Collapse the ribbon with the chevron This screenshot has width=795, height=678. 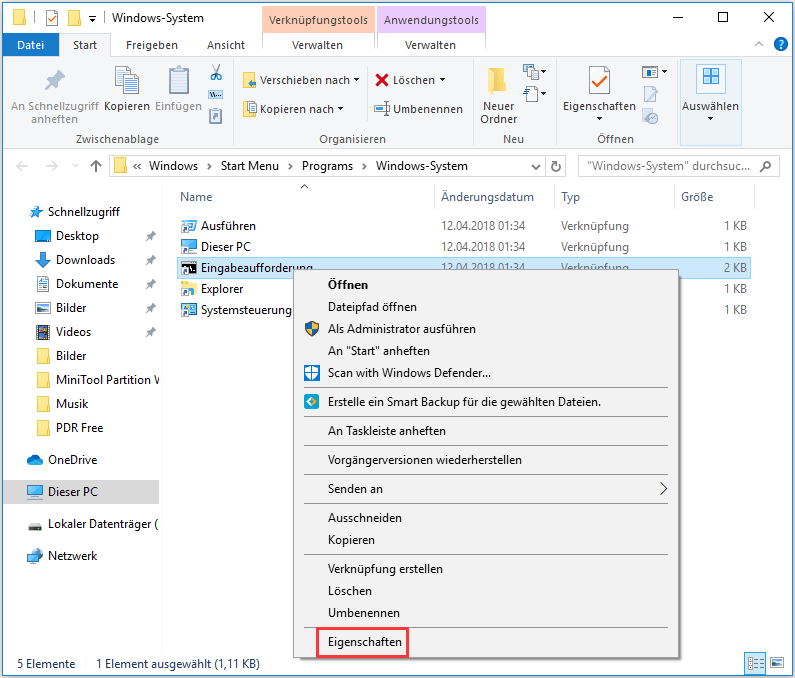(x=759, y=44)
